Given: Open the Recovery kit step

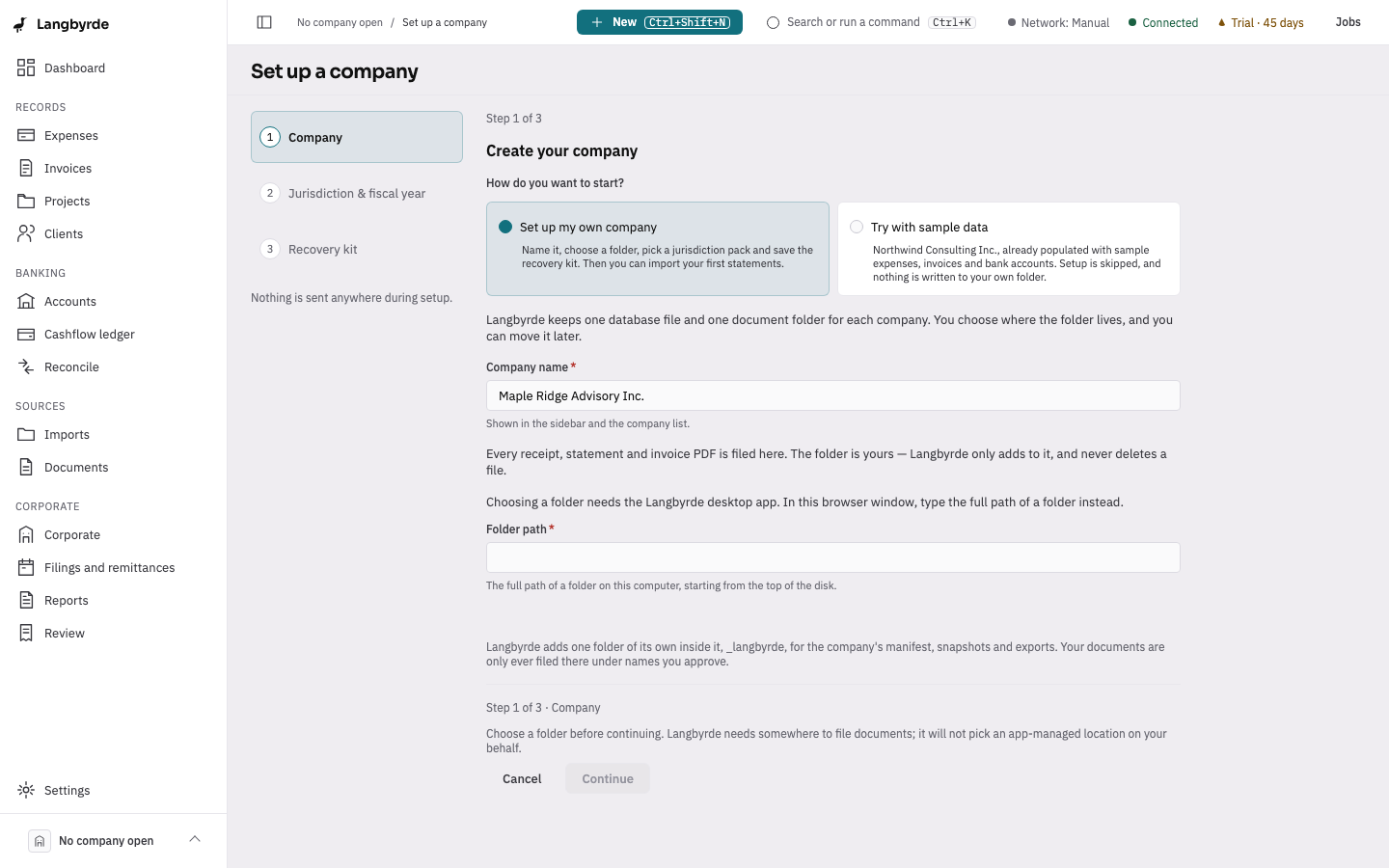Looking at the screenshot, I should (357, 249).
